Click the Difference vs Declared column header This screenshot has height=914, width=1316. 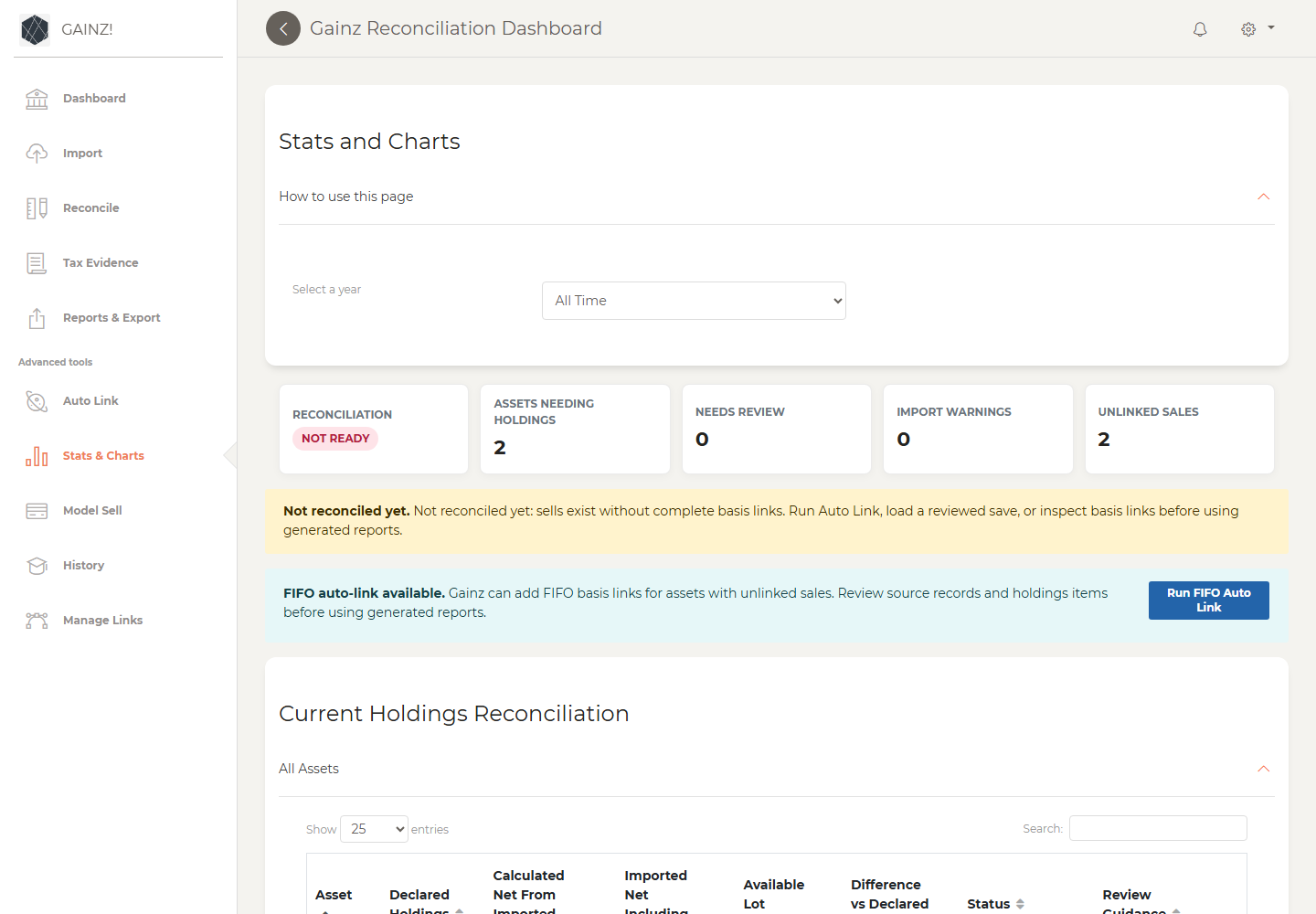pos(890,895)
